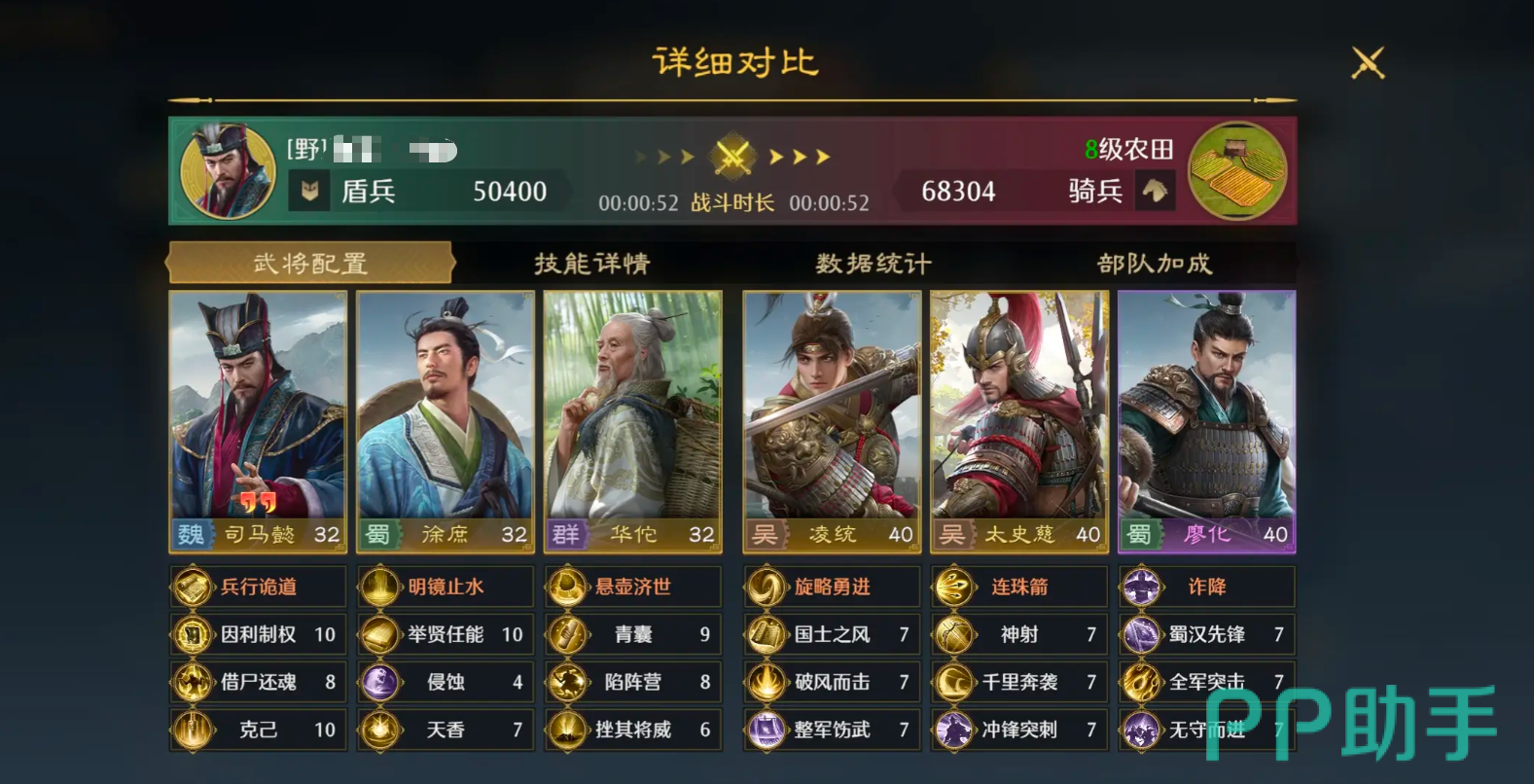Tap the 盾兵 shield troop type icon
The width and height of the screenshot is (1534, 784).
(309, 191)
